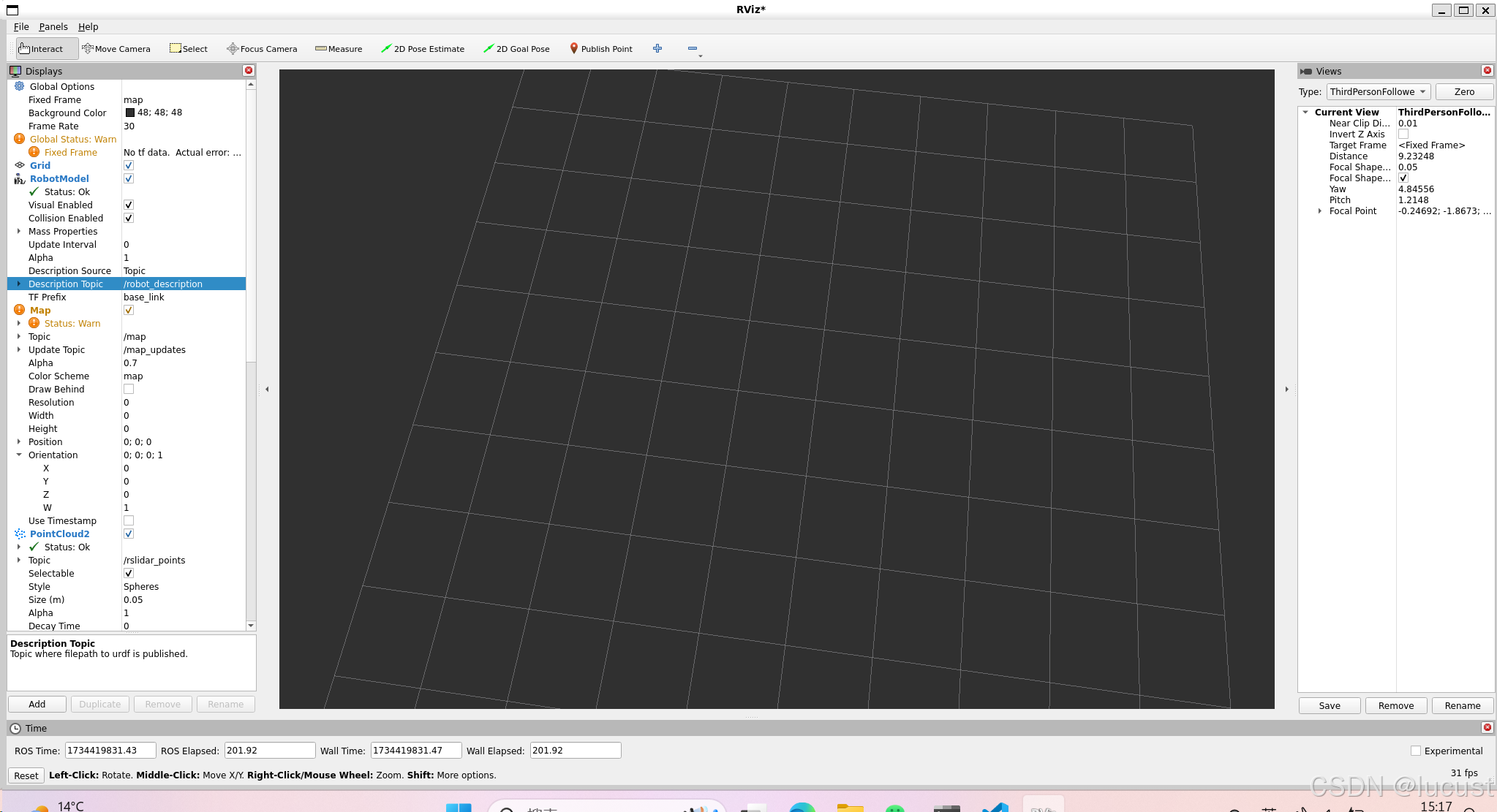Open the File menu
This screenshot has width=1497, height=812.
tap(21, 26)
